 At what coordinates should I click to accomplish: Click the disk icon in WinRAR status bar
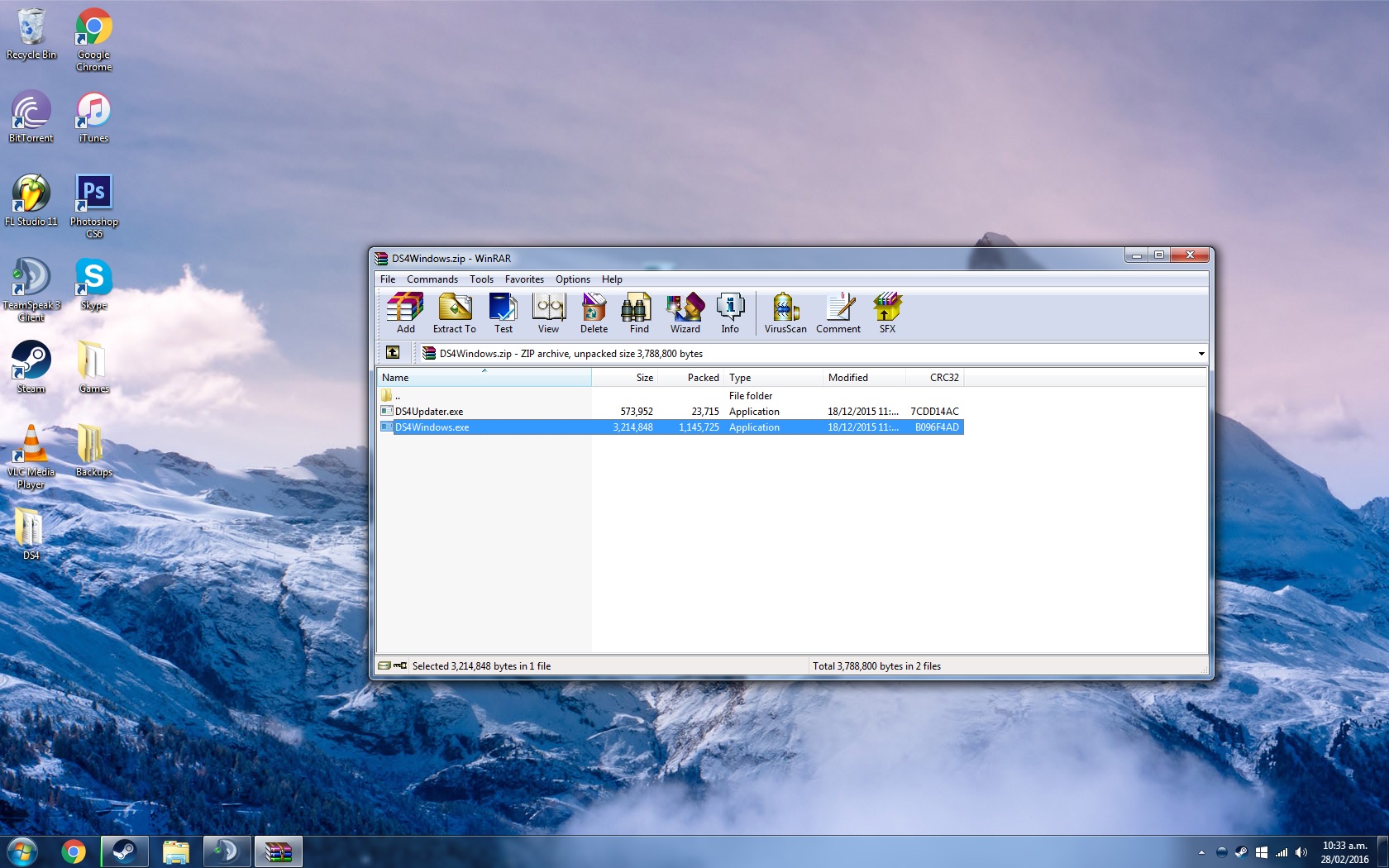point(384,665)
